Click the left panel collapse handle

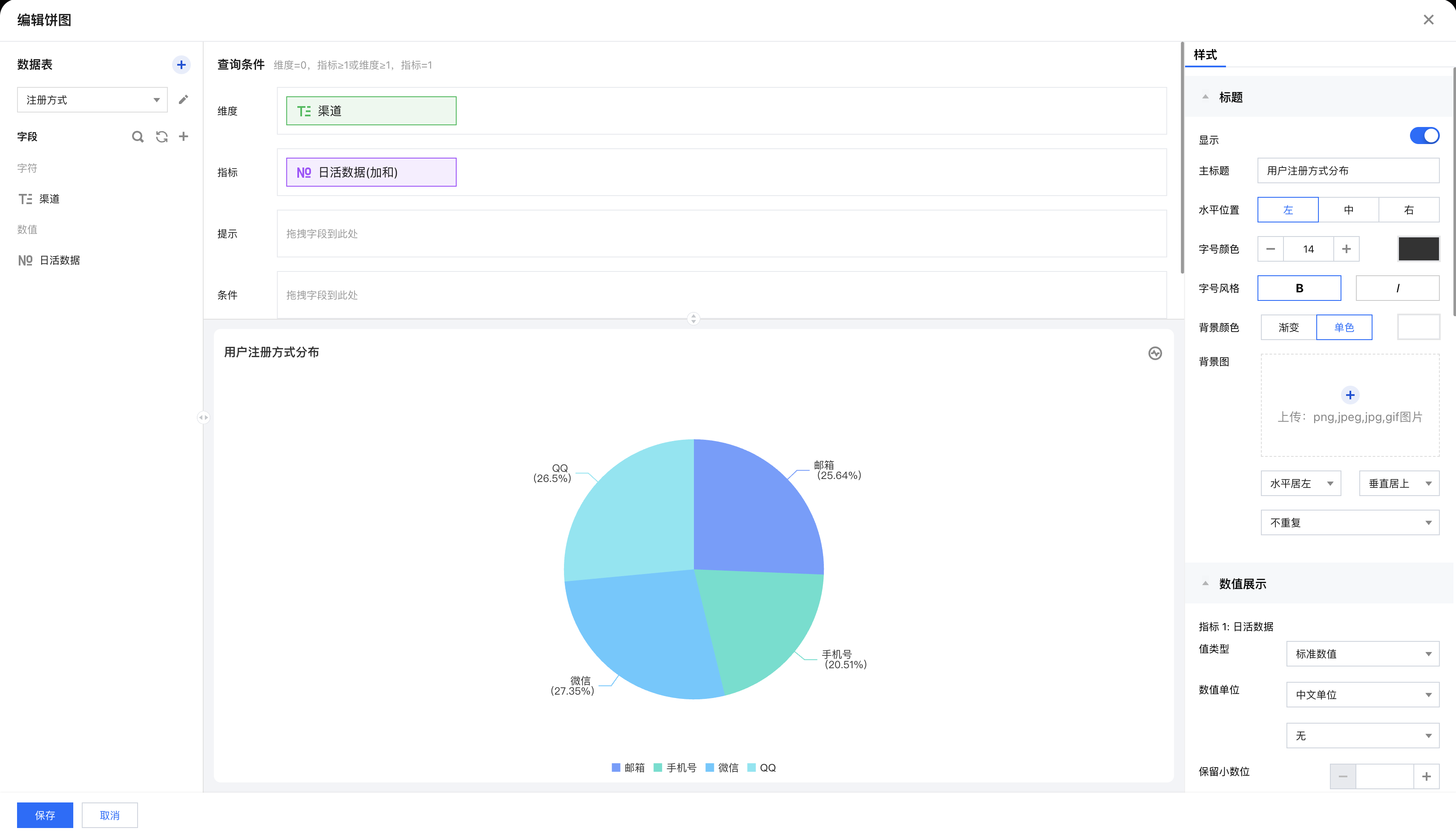tap(203, 417)
